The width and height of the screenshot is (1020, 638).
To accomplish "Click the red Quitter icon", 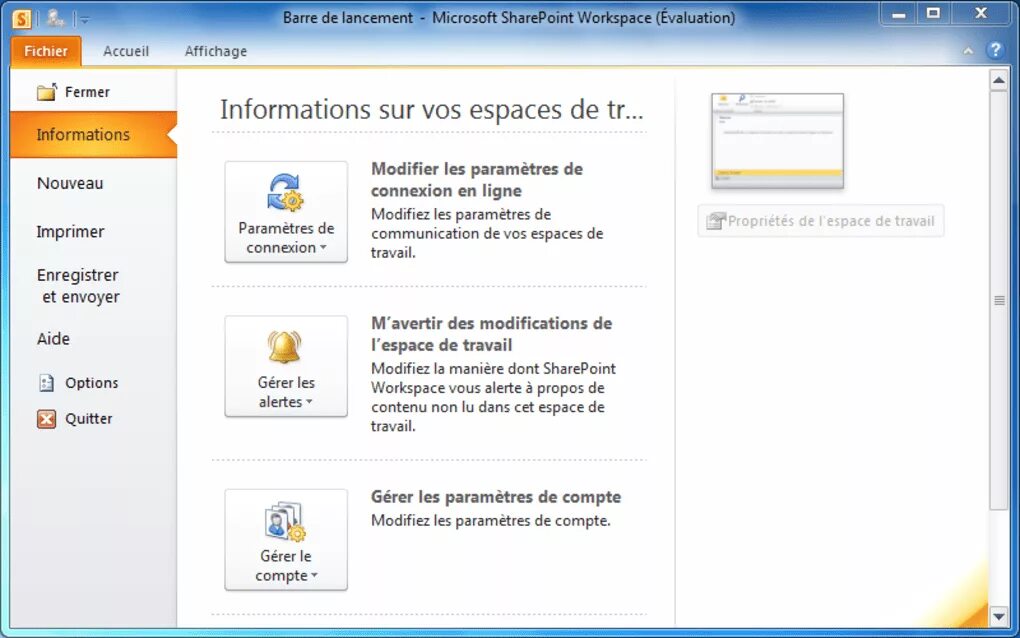I will tap(46, 419).
